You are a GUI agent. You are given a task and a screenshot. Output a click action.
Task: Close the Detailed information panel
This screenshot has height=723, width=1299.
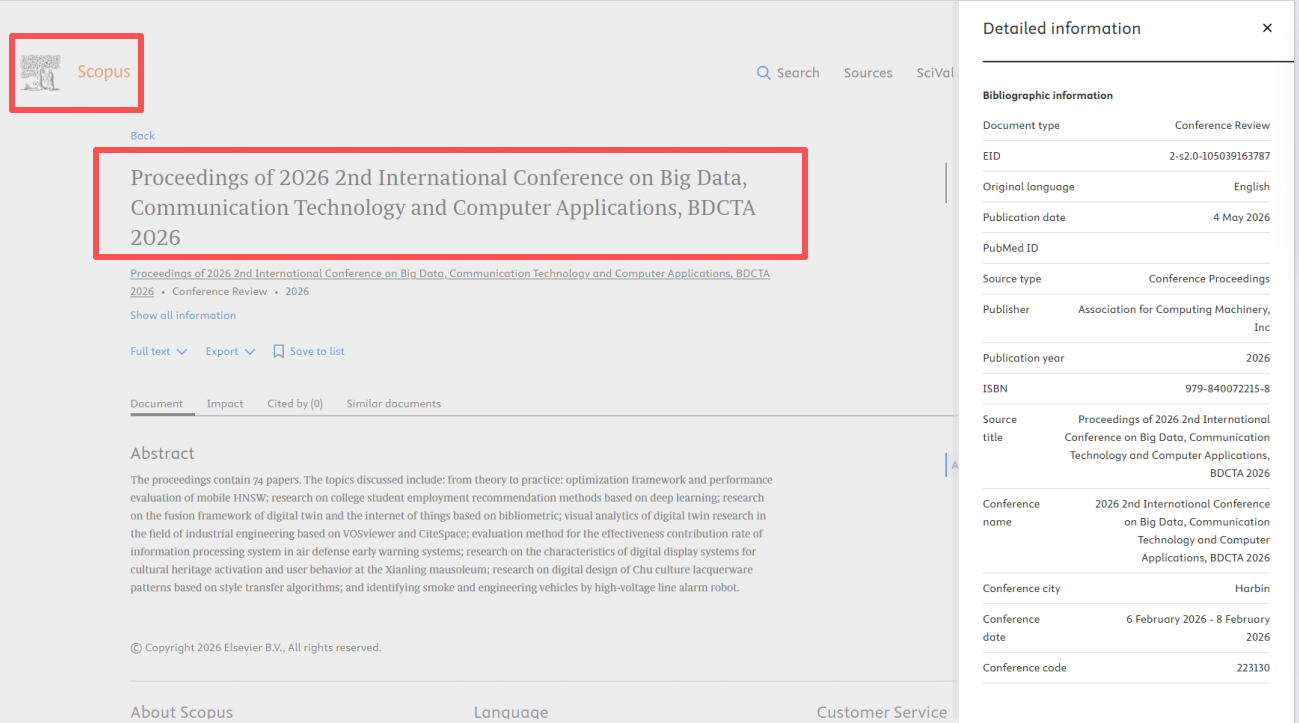1267,28
